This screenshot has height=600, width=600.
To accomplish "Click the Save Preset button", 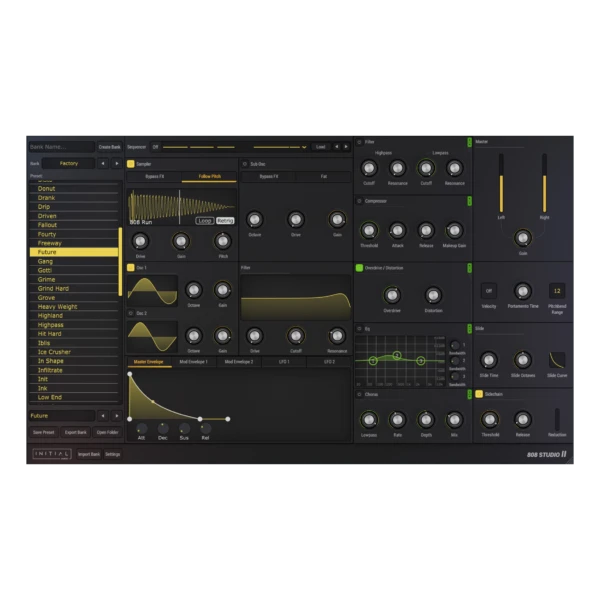I will [42, 432].
